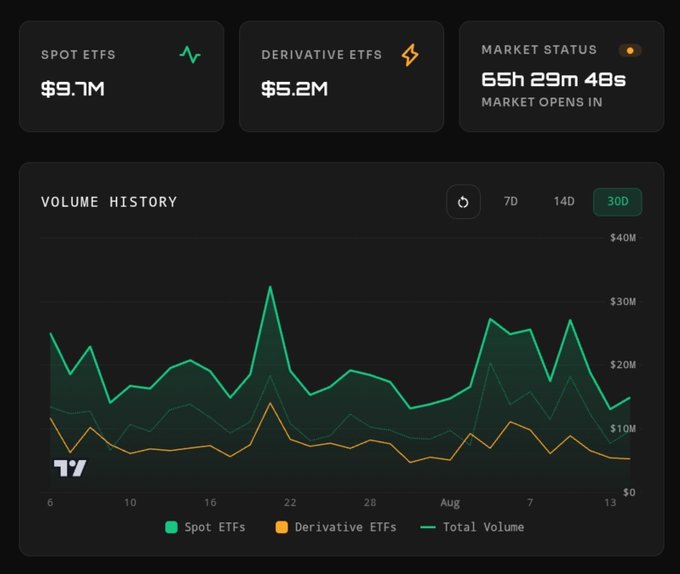Viewport: 680px width, 574px height.
Task: Click the MARKET OPENS IN label
Action: pos(542,102)
